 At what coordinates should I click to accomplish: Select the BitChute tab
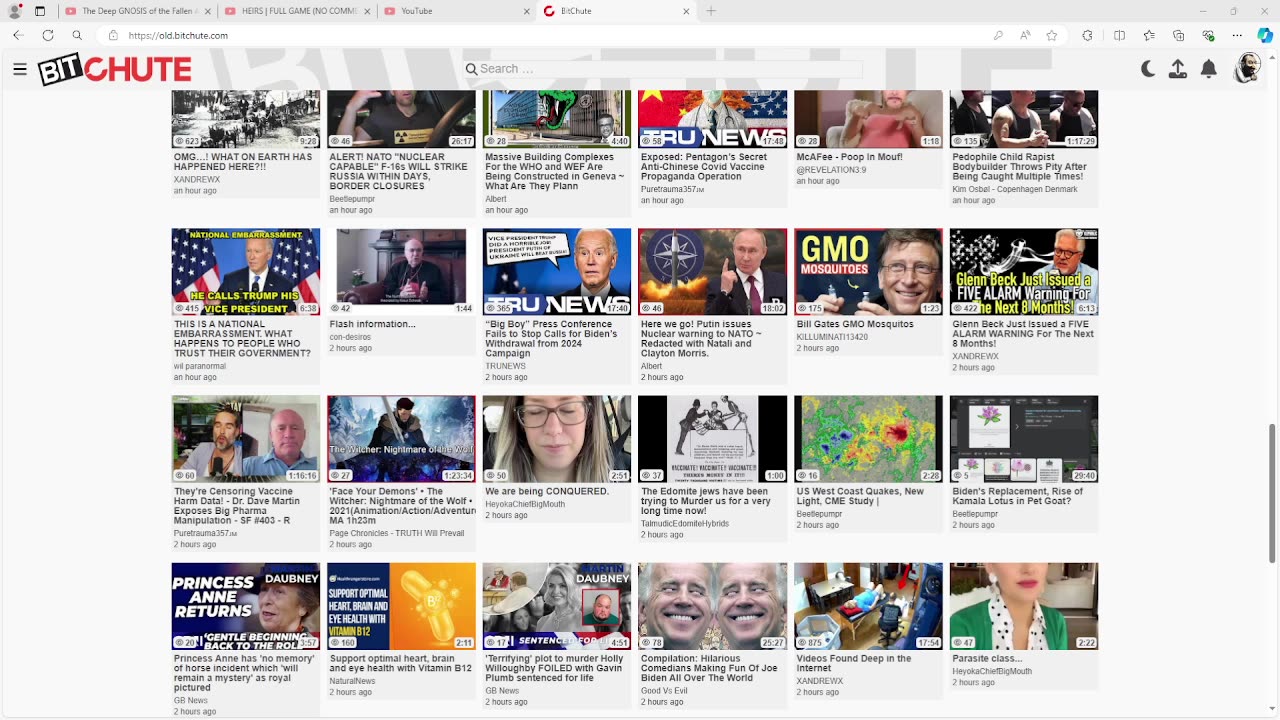pos(617,11)
